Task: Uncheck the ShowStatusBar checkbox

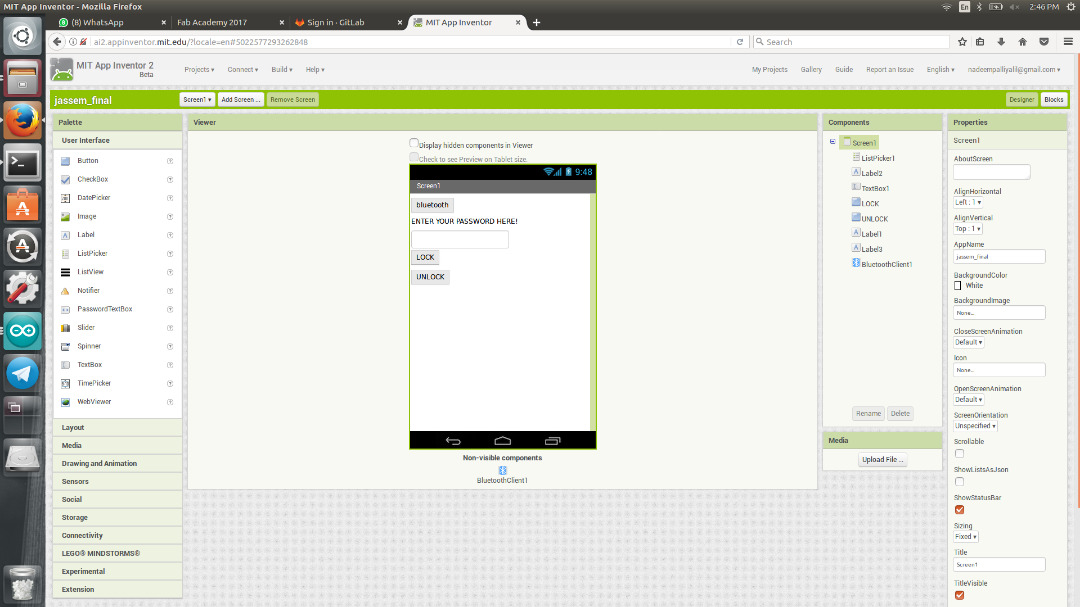Action: click(x=959, y=510)
